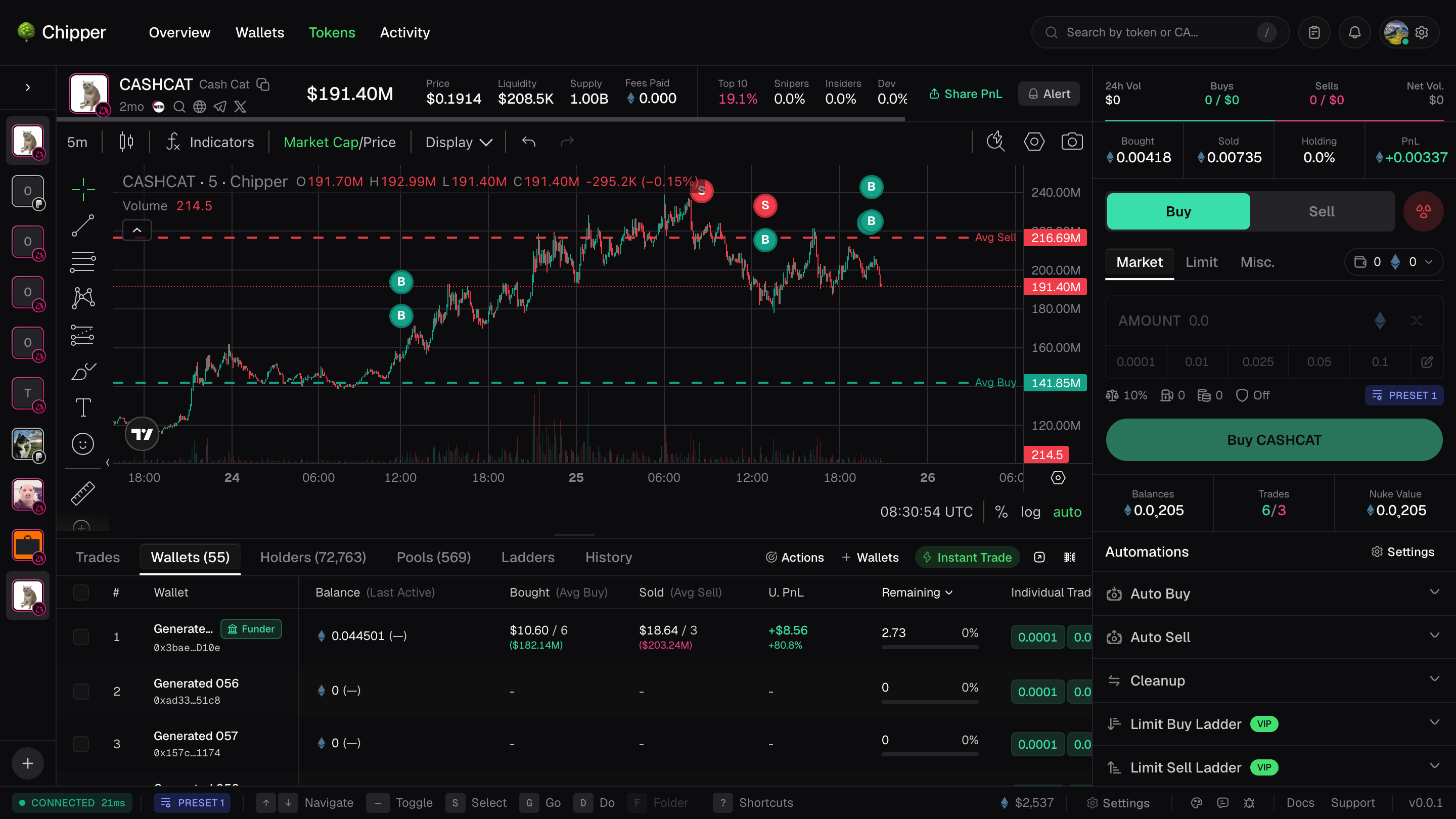Open the forecasting and position tool
The image size is (1456, 819).
[x=83, y=335]
